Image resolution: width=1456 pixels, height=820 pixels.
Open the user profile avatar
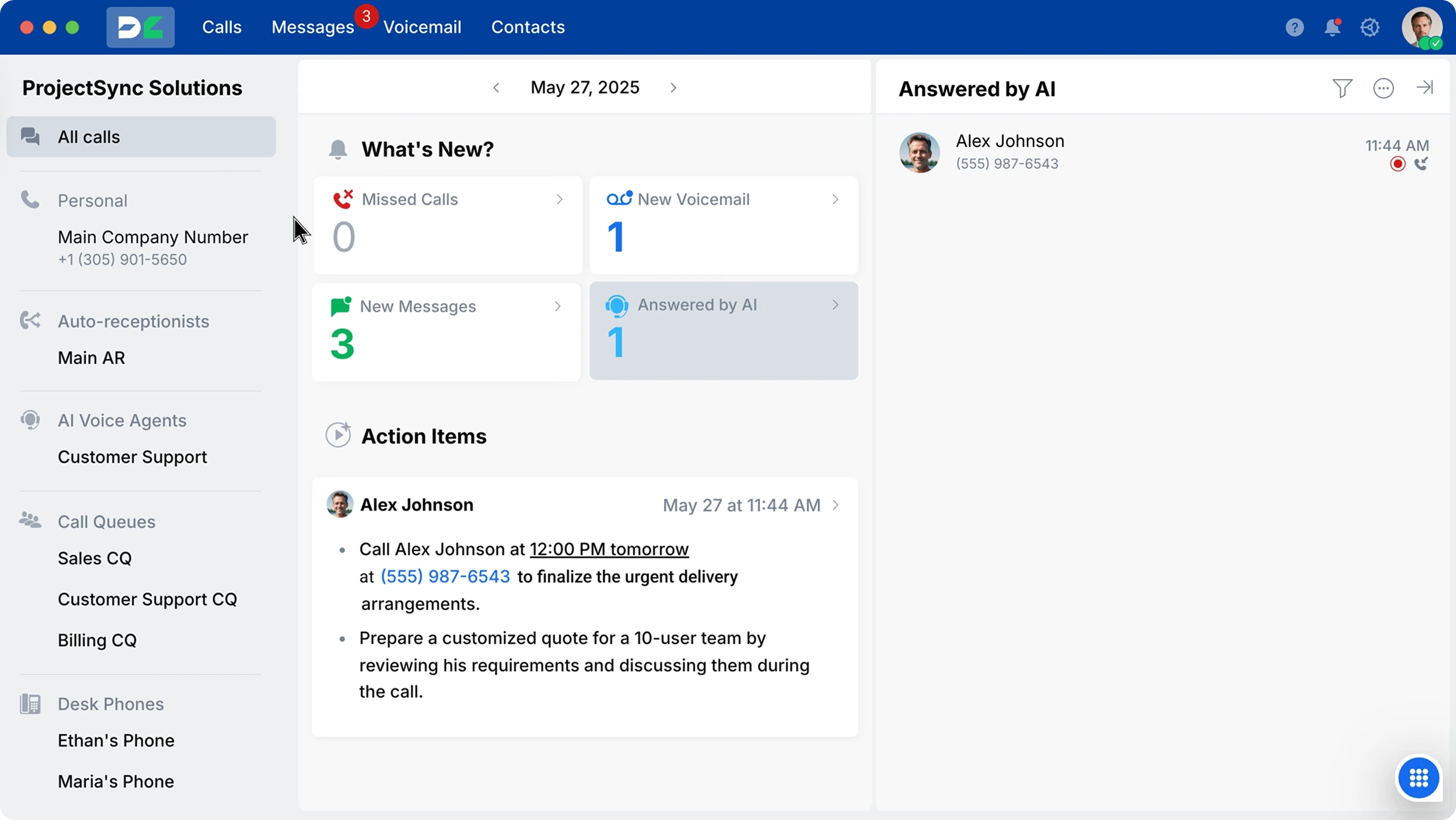click(x=1421, y=27)
